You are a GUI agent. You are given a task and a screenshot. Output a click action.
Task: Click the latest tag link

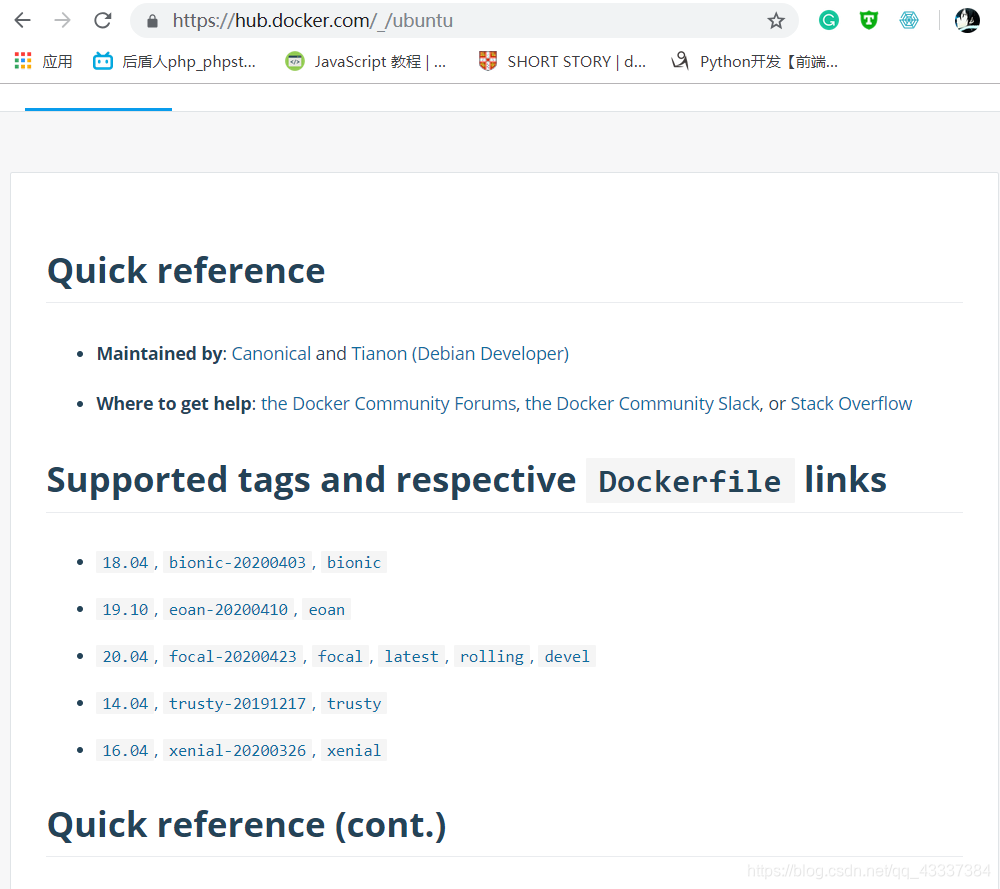pos(411,656)
